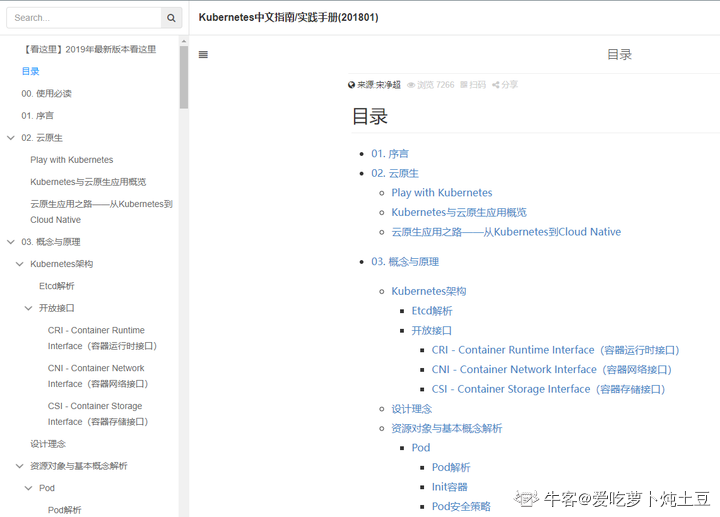
Task: Follow CSI - Container Storage Interface content link
Action: [x=549, y=389]
